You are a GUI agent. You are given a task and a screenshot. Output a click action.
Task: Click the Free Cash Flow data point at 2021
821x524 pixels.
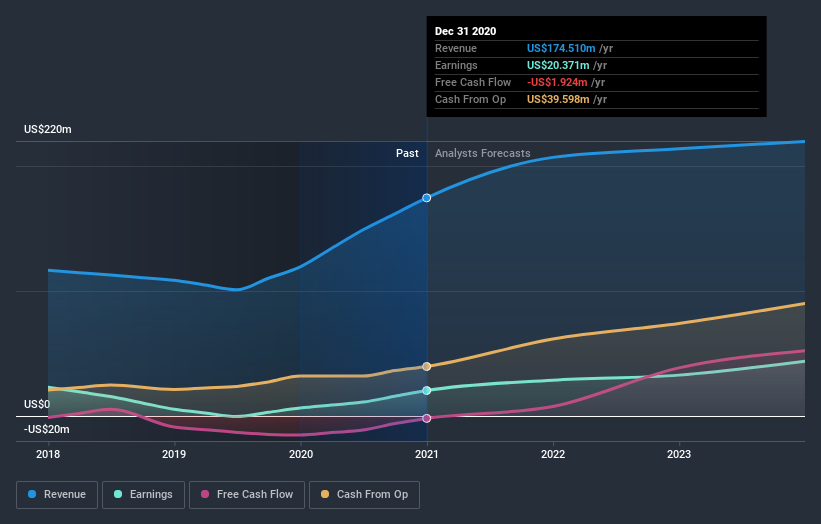click(427, 418)
